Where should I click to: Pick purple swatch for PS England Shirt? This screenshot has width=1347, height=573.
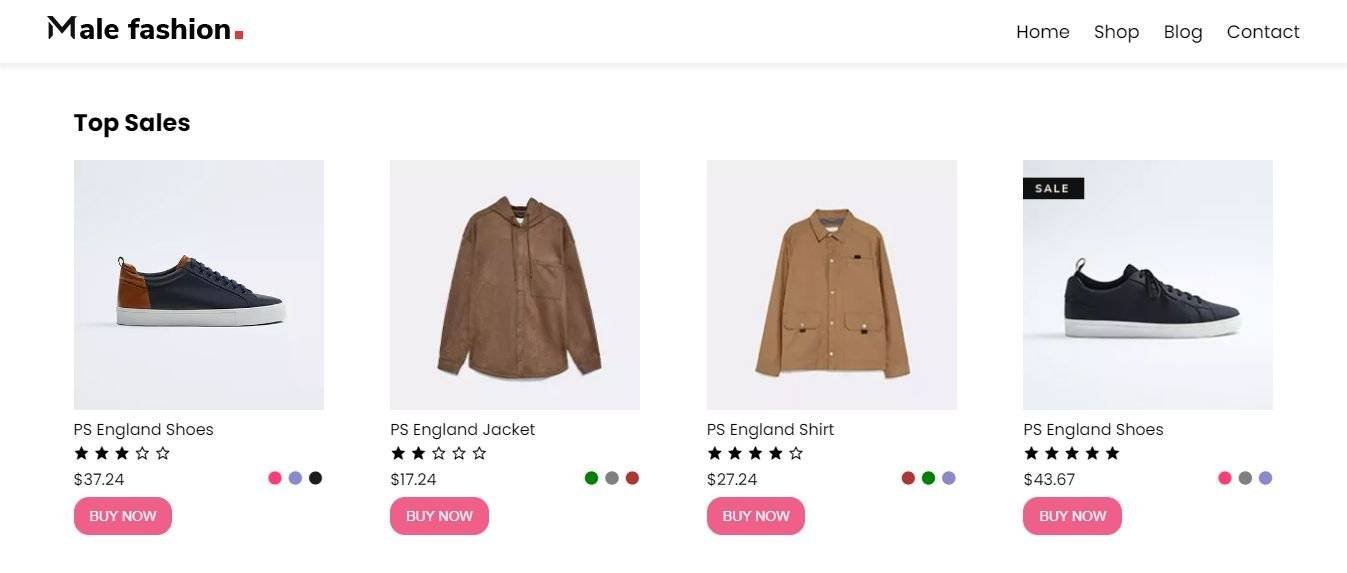tap(949, 478)
